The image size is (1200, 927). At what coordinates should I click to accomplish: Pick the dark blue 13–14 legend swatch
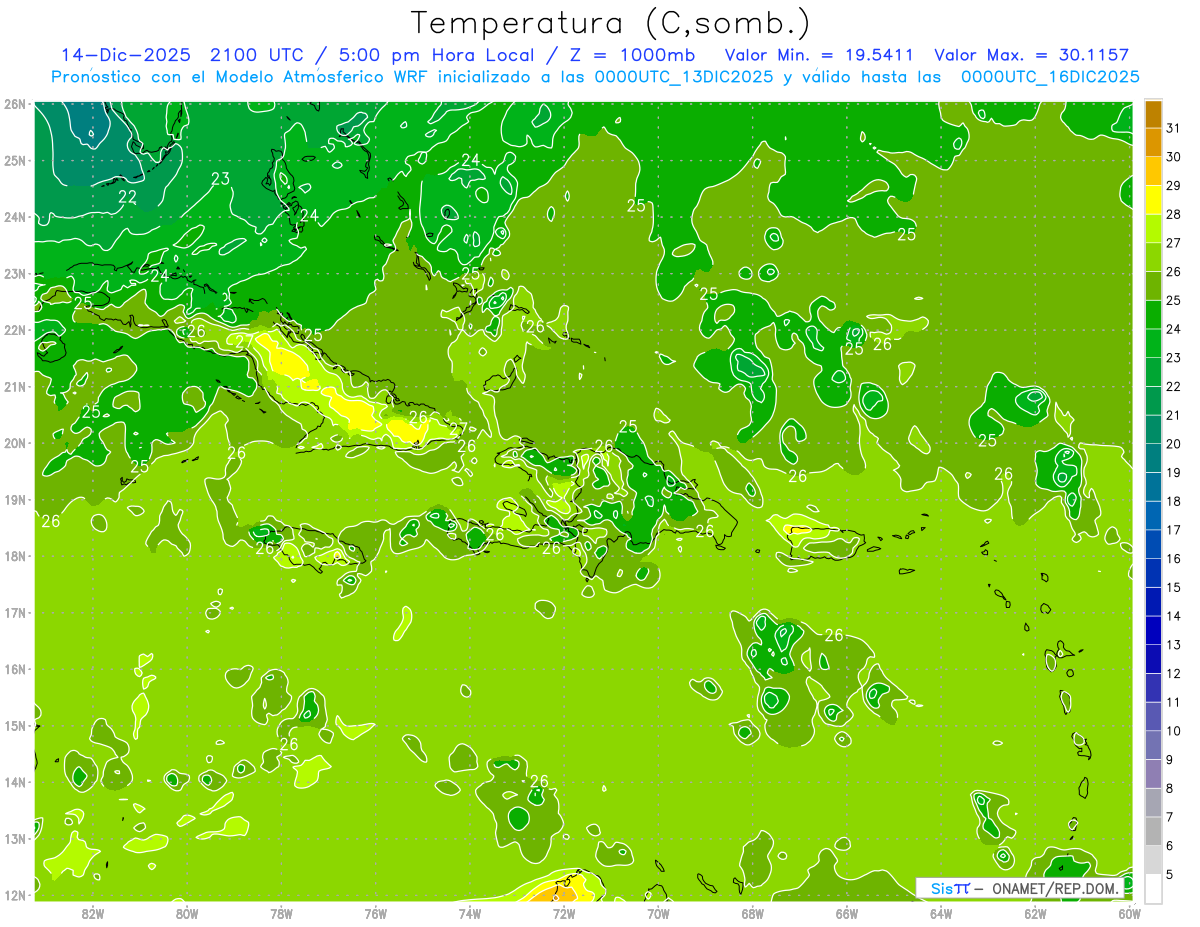(x=1153, y=631)
